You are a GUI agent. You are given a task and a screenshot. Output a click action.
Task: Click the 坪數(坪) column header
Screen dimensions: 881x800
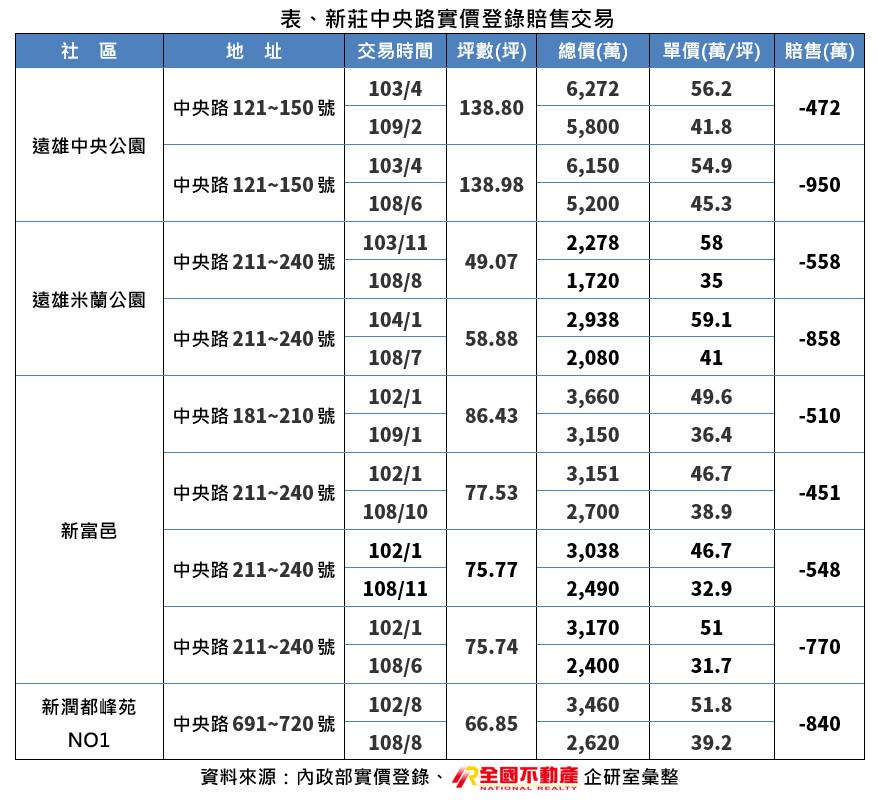[491, 51]
